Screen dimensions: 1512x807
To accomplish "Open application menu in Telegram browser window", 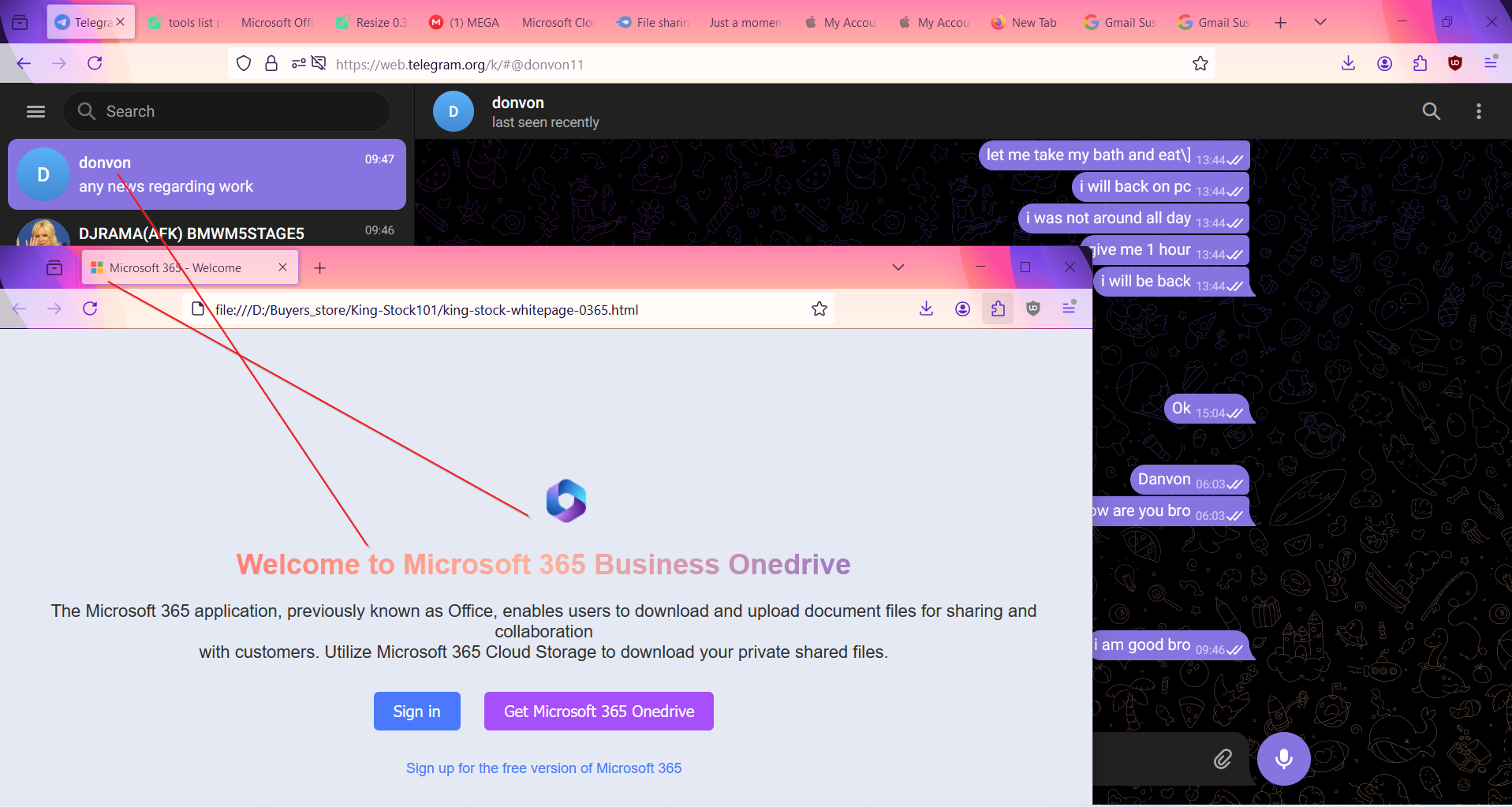I will (x=1491, y=62).
